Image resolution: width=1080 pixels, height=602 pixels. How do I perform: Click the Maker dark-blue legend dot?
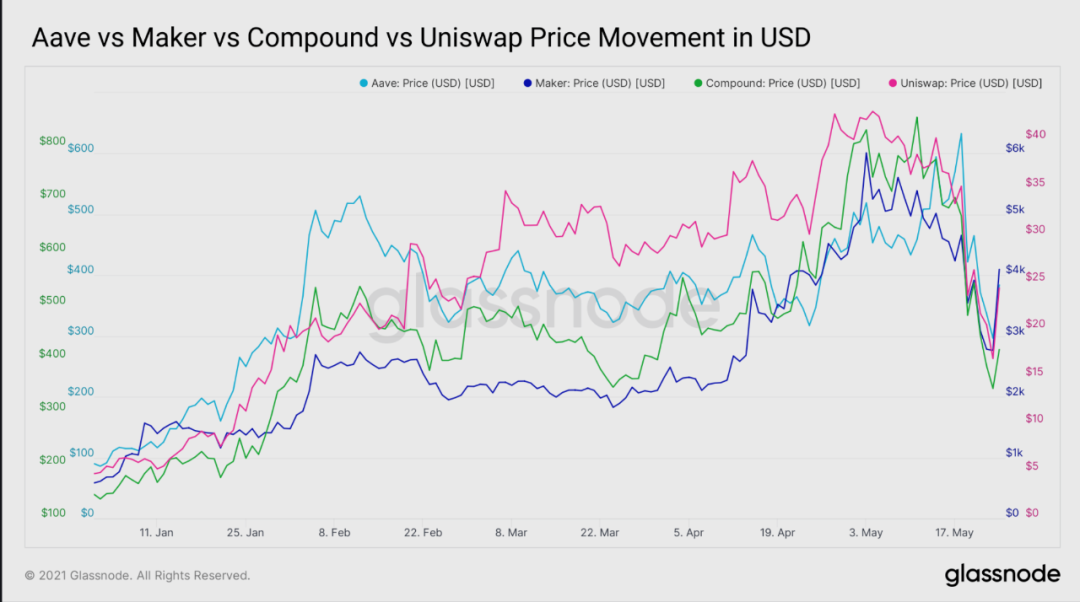[528, 83]
